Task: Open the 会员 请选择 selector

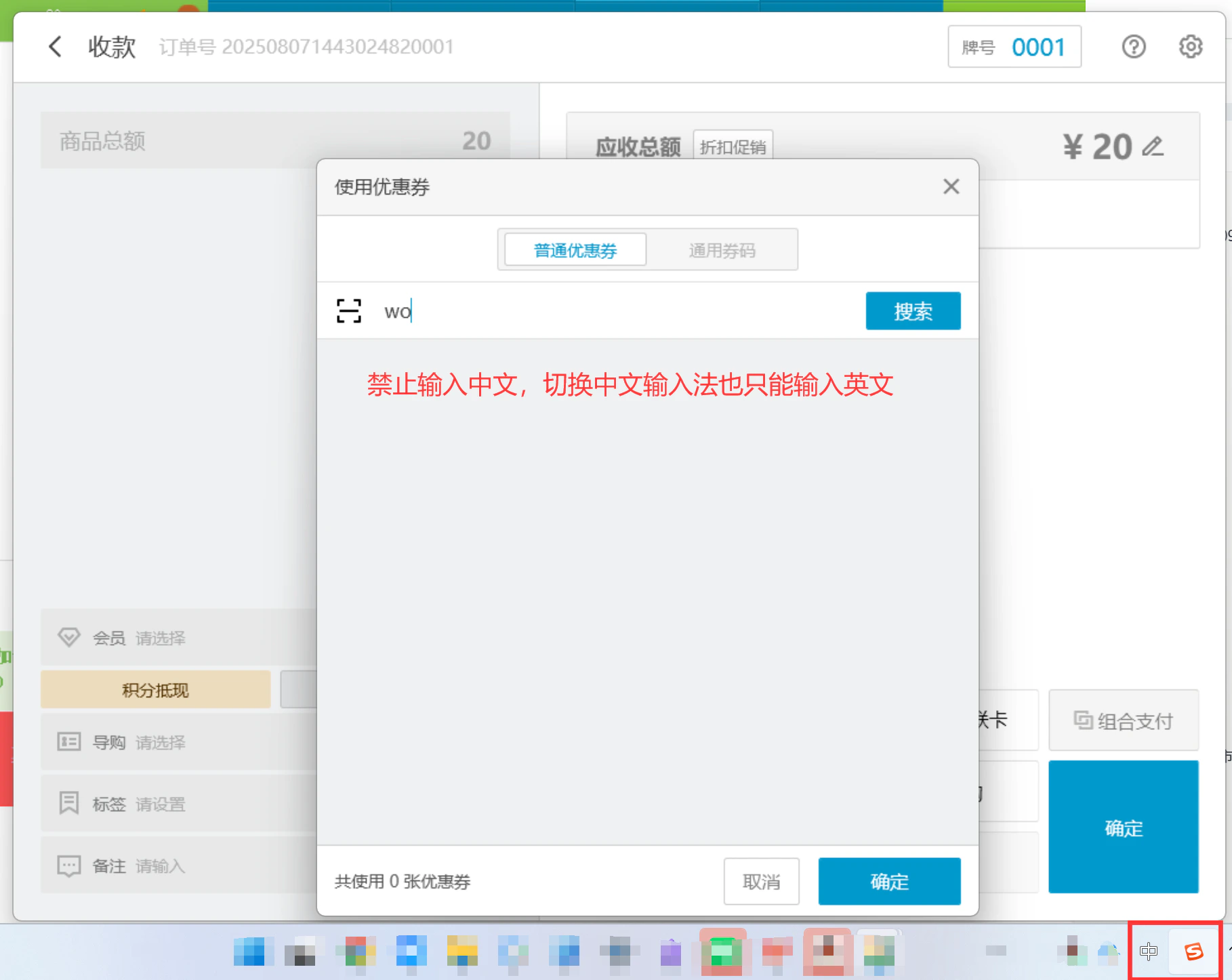Action: [x=178, y=637]
